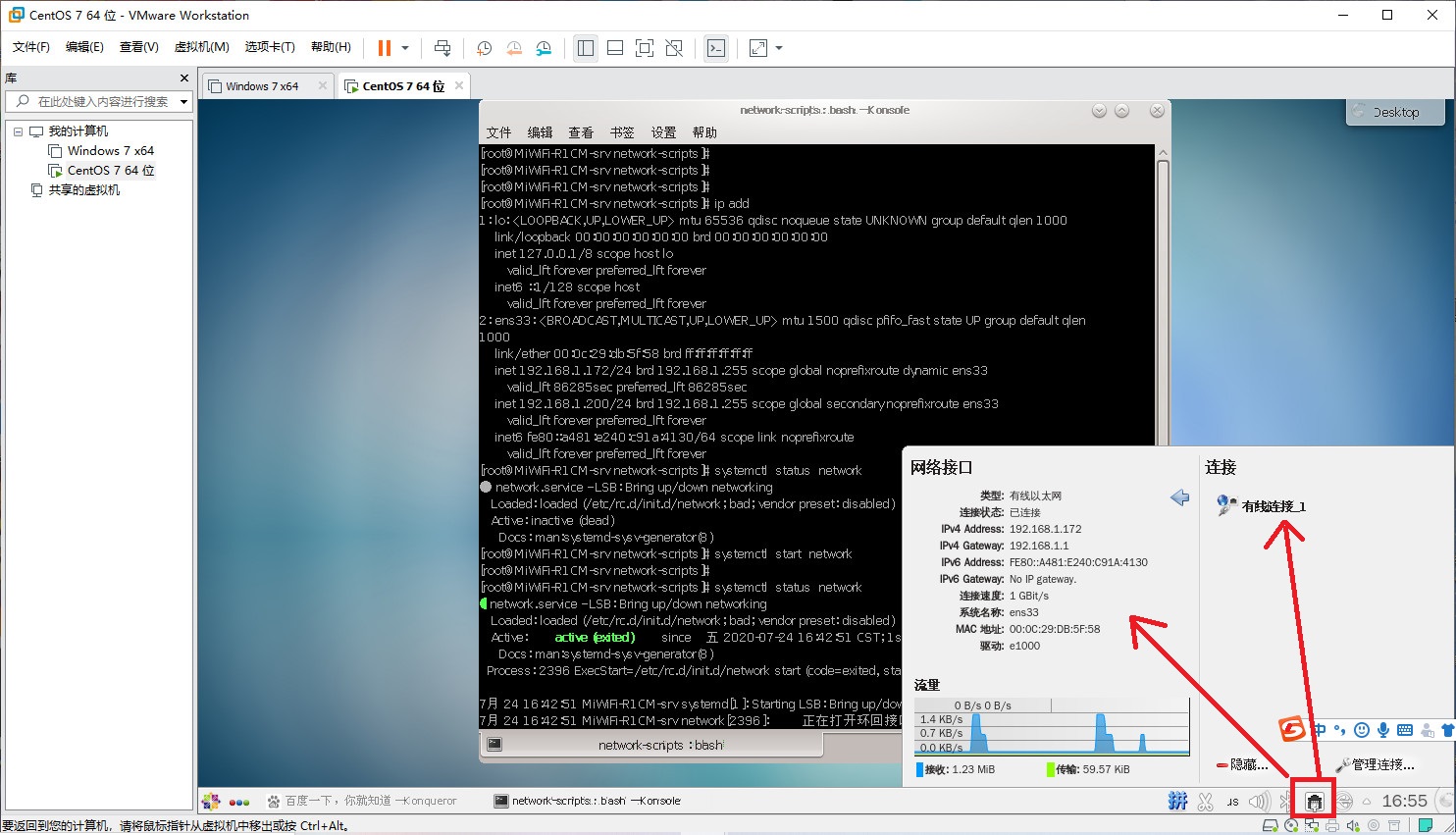Screen dimensions: 1456x835
Task: Open the 帮助(H) menu in VMware
Action: pyautogui.click(x=331, y=47)
